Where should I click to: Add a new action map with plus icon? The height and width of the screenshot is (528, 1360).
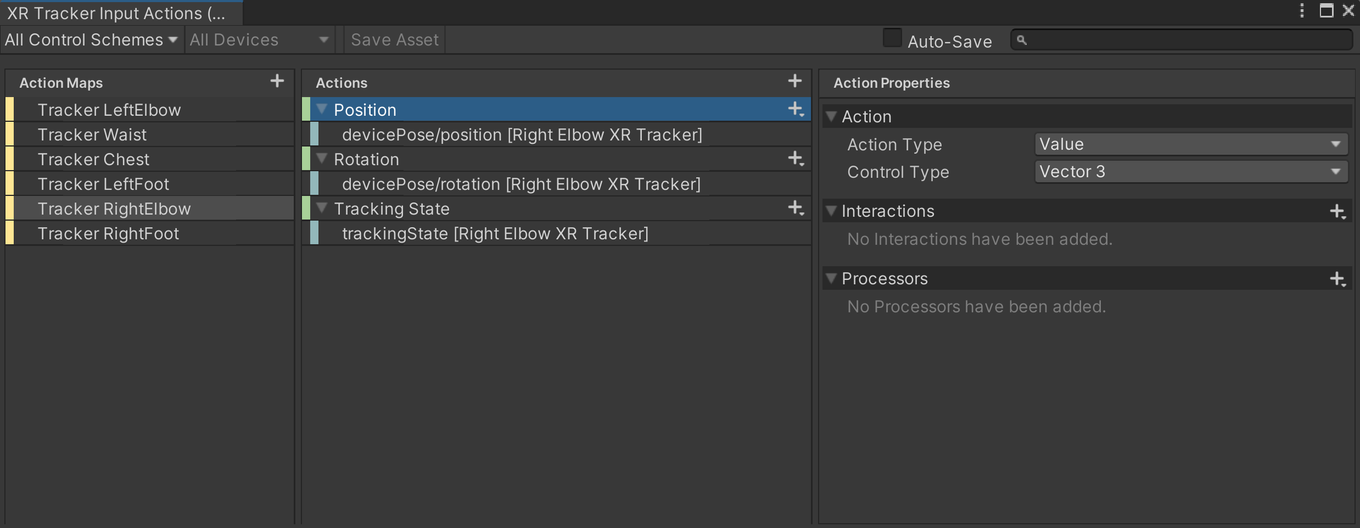[277, 81]
